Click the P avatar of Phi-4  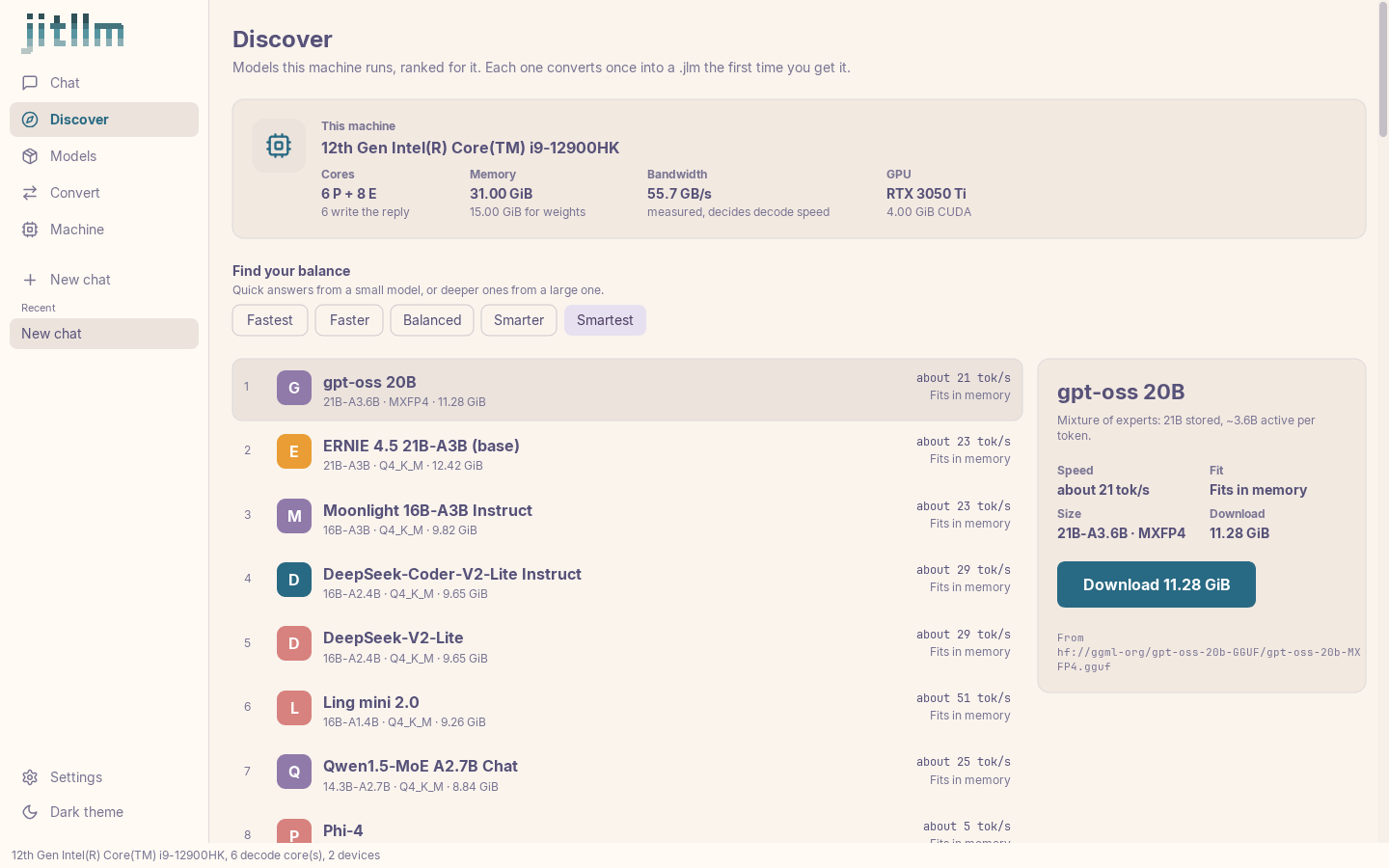pos(294,831)
